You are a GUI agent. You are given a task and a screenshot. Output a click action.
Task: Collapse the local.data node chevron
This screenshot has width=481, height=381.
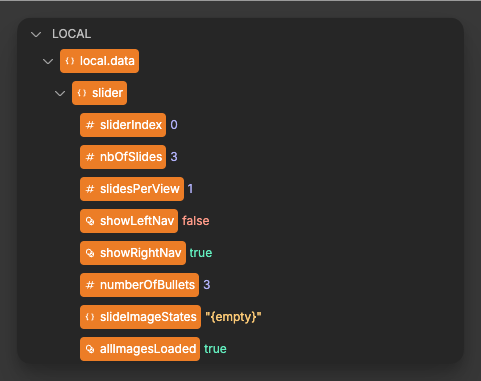click(x=48, y=61)
